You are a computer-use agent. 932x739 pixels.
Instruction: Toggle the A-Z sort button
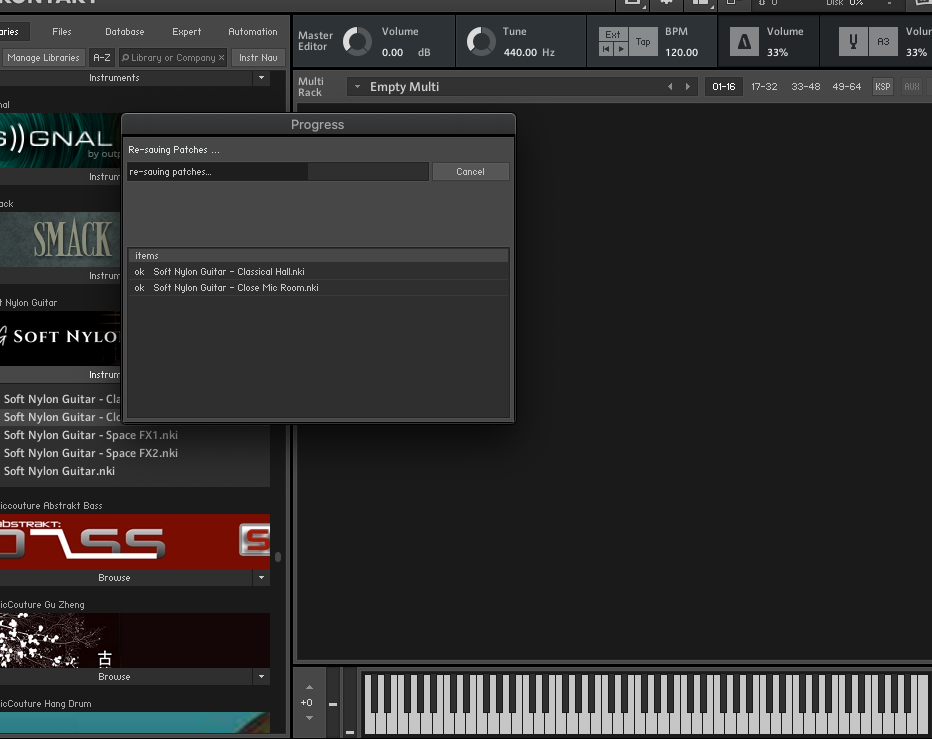[102, 58]
